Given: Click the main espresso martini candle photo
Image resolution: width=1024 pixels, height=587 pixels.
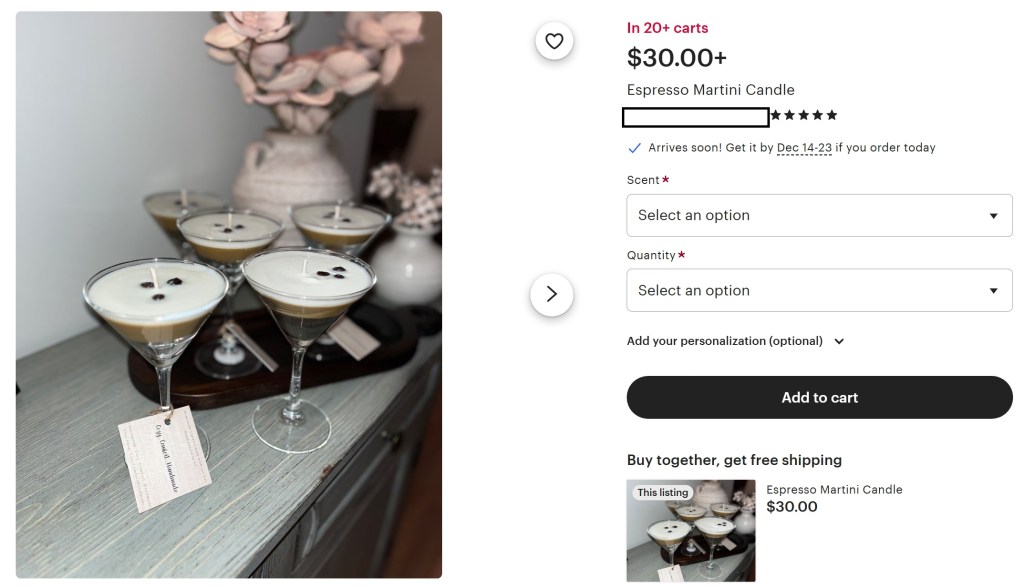Looking at the screenshot, I should pos(229,295).
